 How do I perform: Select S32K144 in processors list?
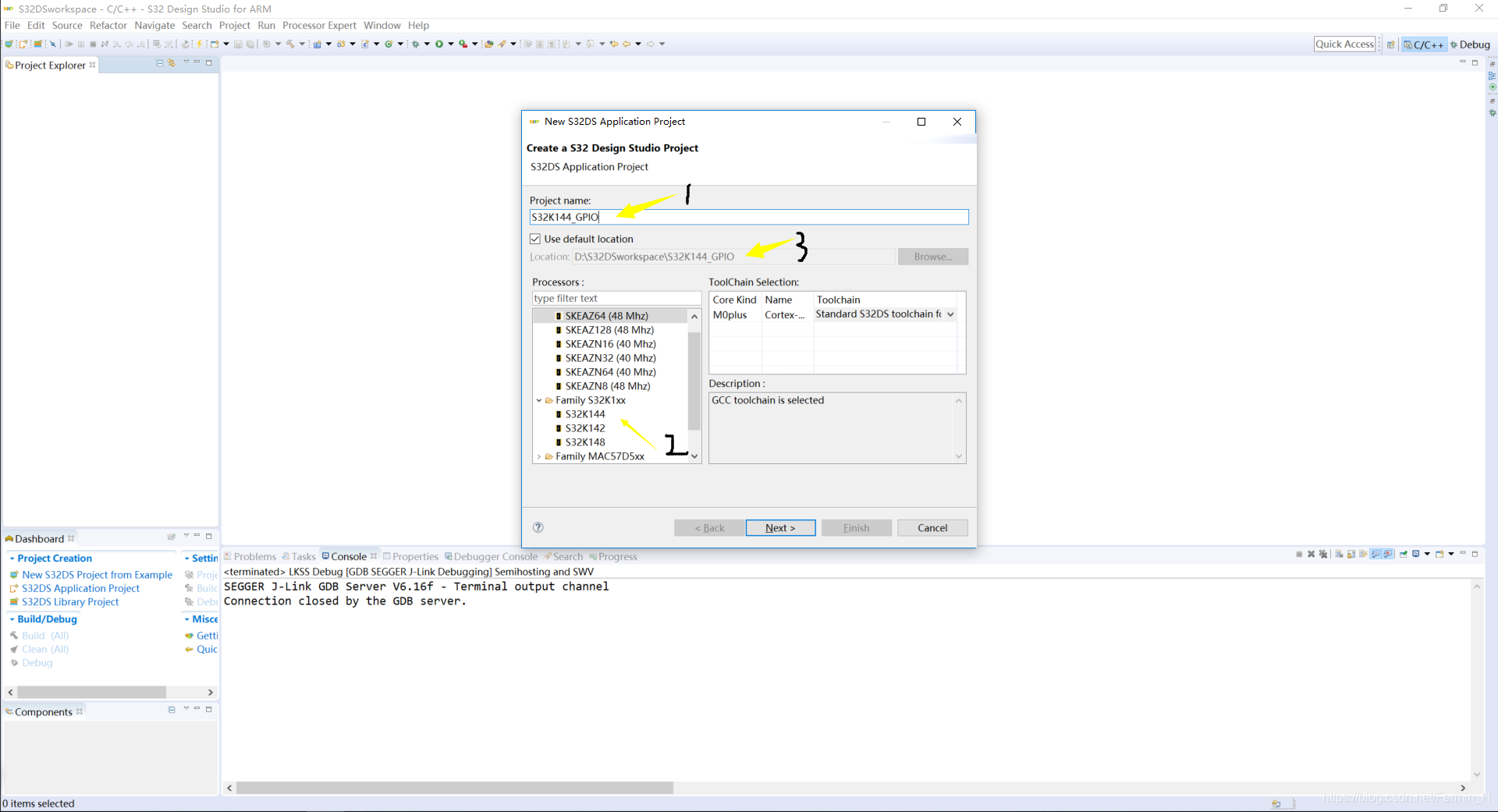point(585,414)
